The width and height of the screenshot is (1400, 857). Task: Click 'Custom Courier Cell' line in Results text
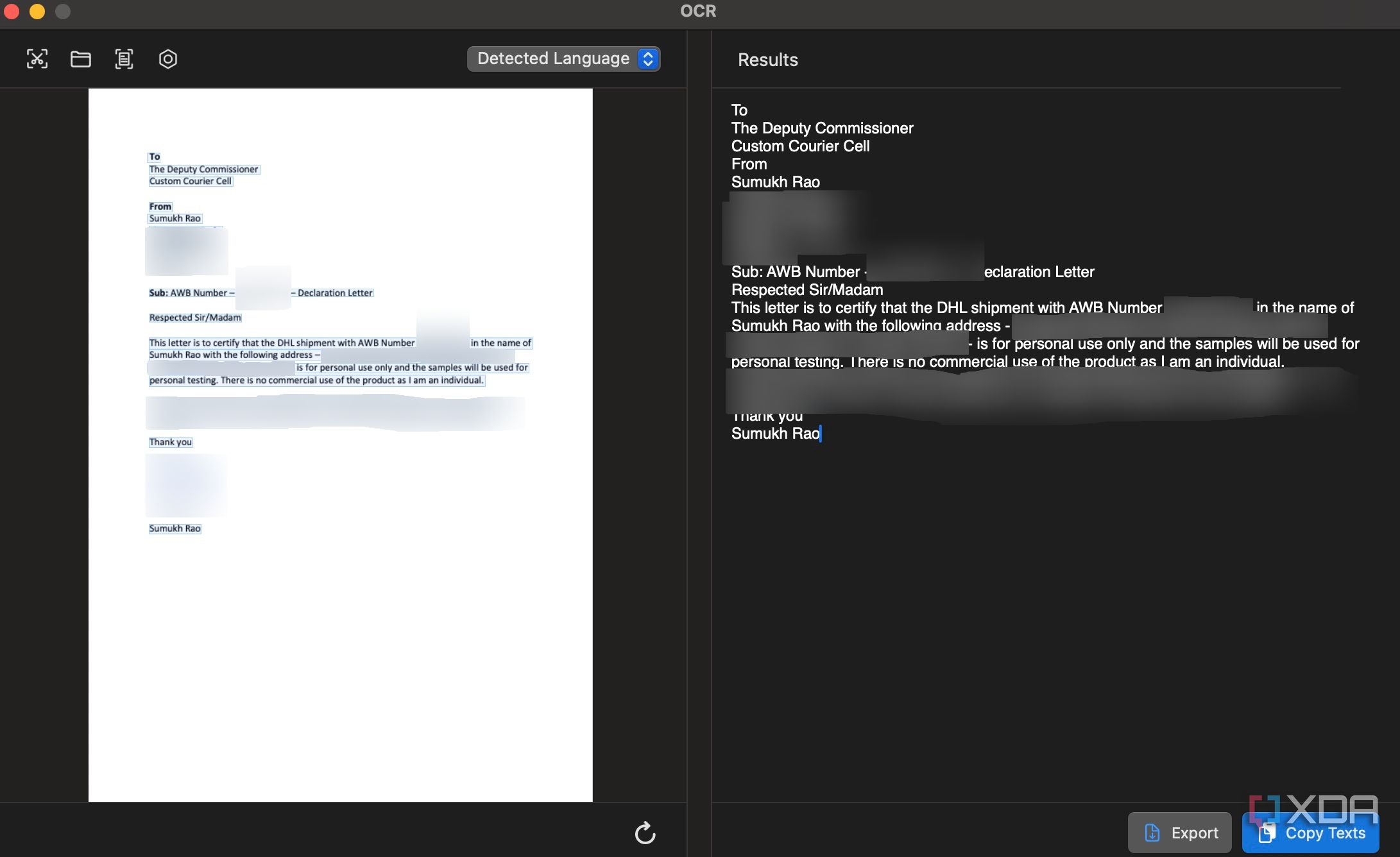(800, 146)
